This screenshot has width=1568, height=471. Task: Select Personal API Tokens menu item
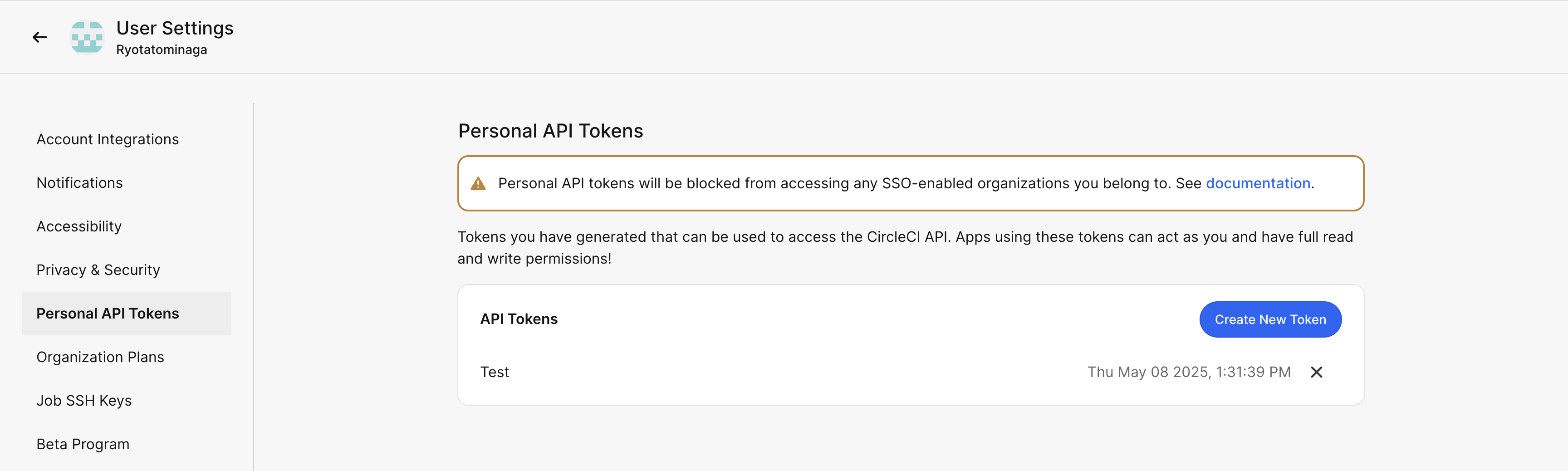108,314
